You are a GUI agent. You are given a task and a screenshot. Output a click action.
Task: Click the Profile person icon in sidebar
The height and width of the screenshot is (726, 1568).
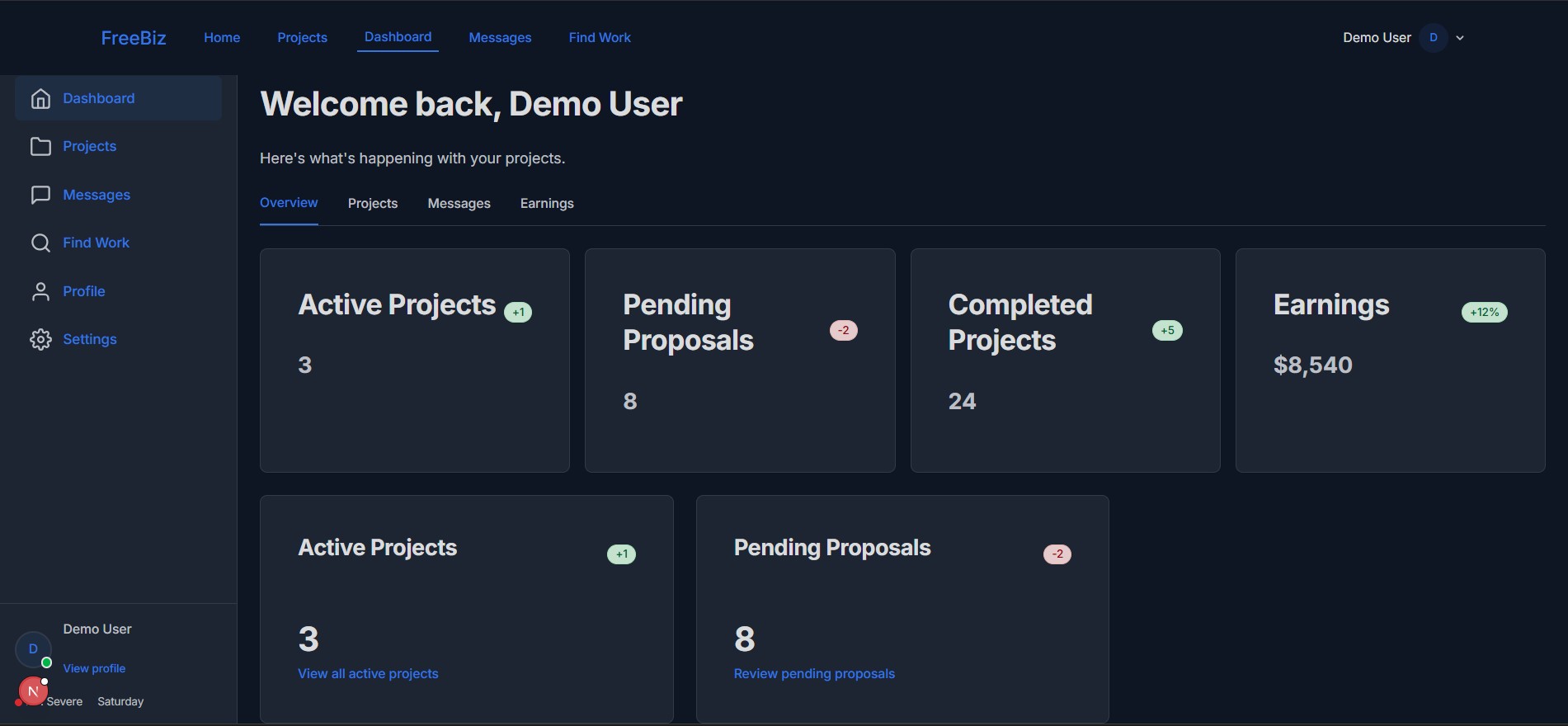[x=40, y=292]
